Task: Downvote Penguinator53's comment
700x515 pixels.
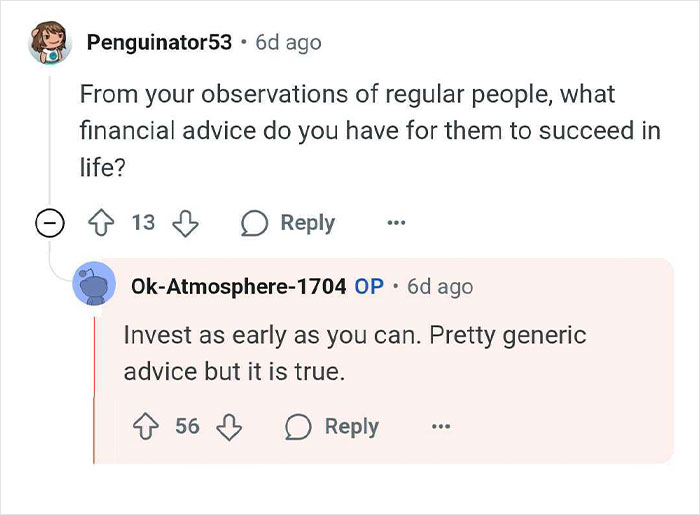Action: 186,223
